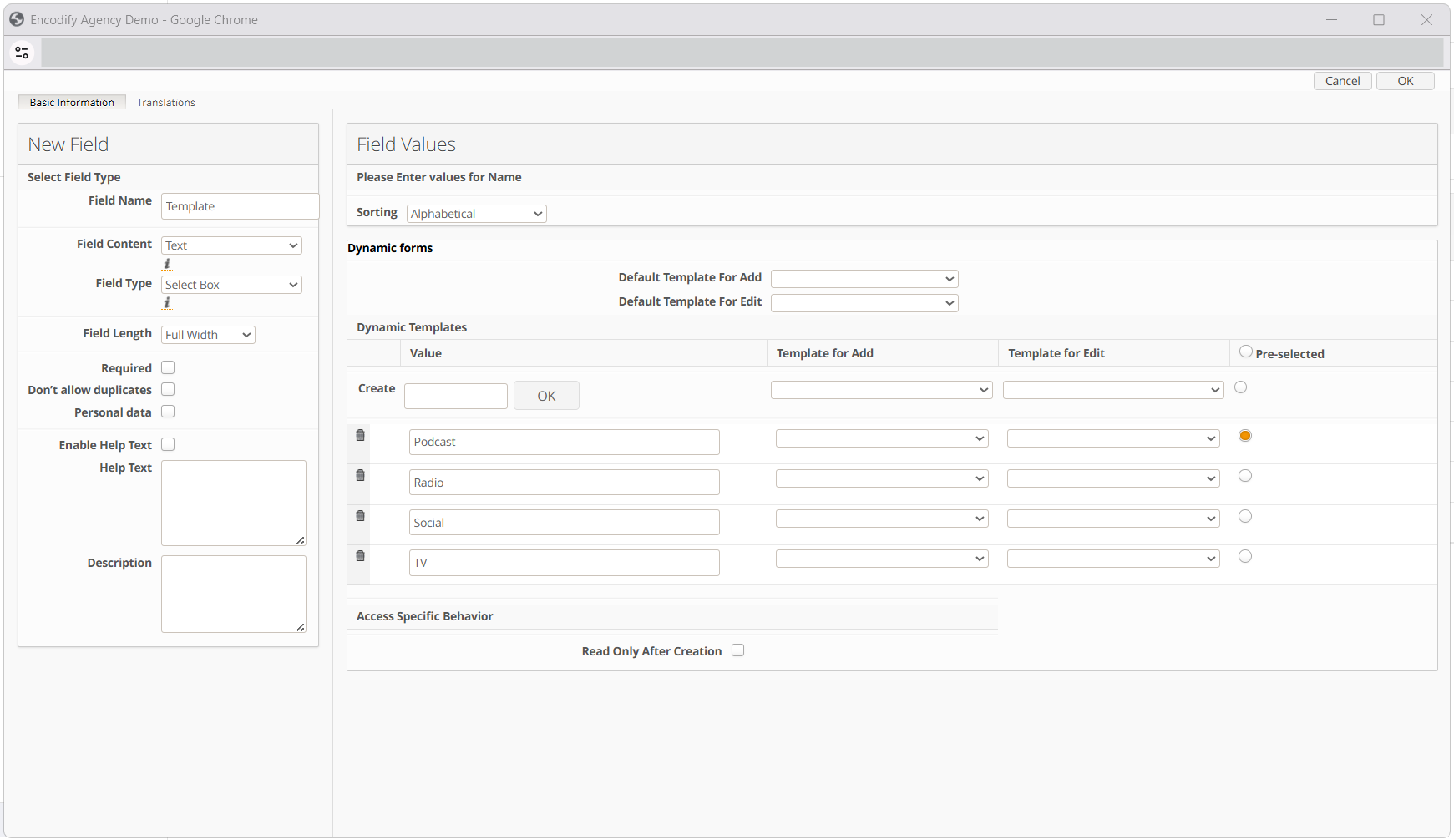
Task: Delete the TV value row
Action: point(361,555)
